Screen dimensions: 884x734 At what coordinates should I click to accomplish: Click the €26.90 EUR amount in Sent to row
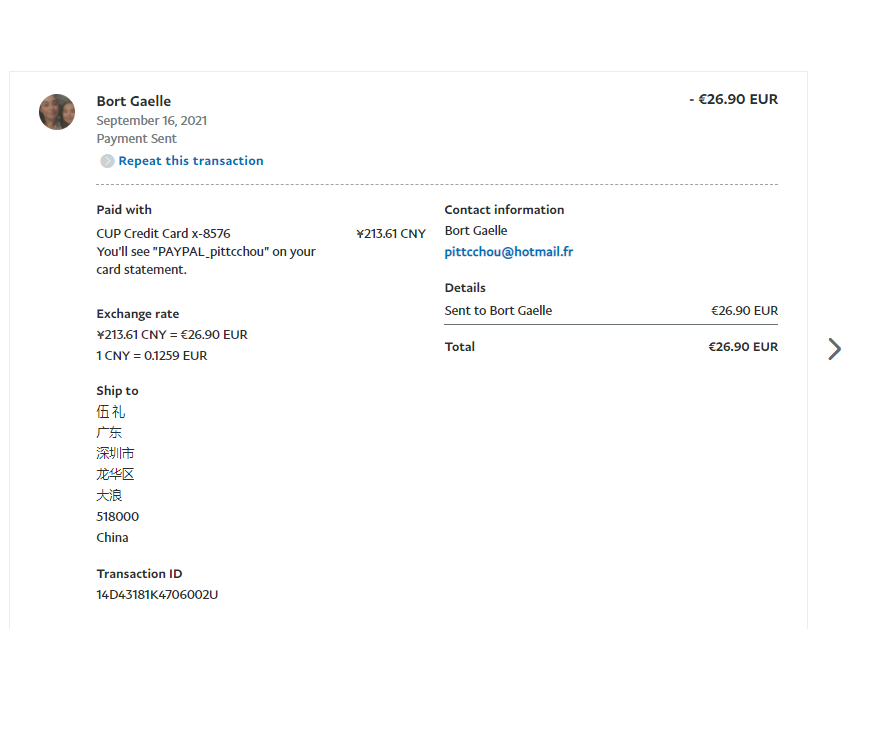(x=744, y=311)
